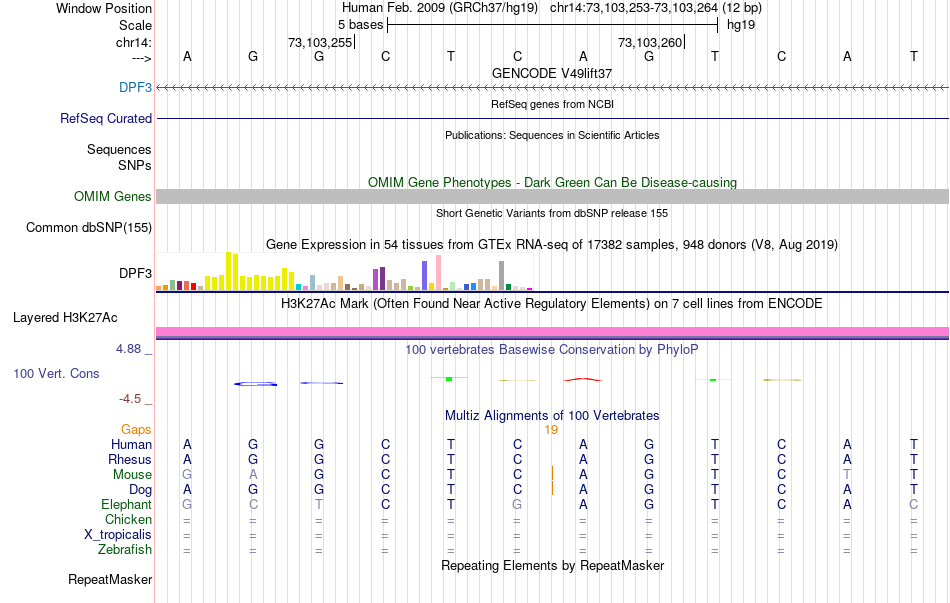The image size is (950, 603).
Task: Click the red negative PhyloP conservation mark
Action: pos(583,379)
